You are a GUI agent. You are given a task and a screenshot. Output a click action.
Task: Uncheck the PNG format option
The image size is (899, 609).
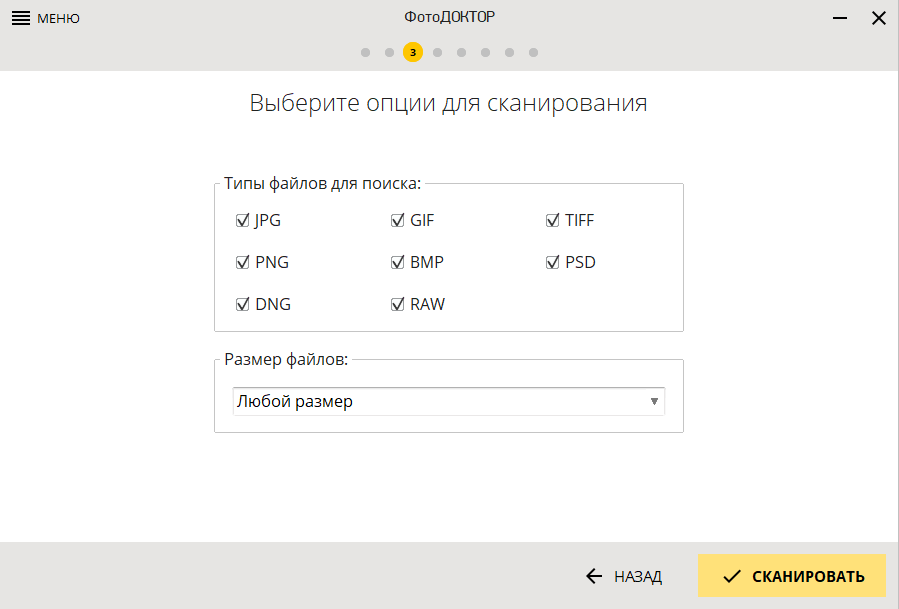coord(241,262)
